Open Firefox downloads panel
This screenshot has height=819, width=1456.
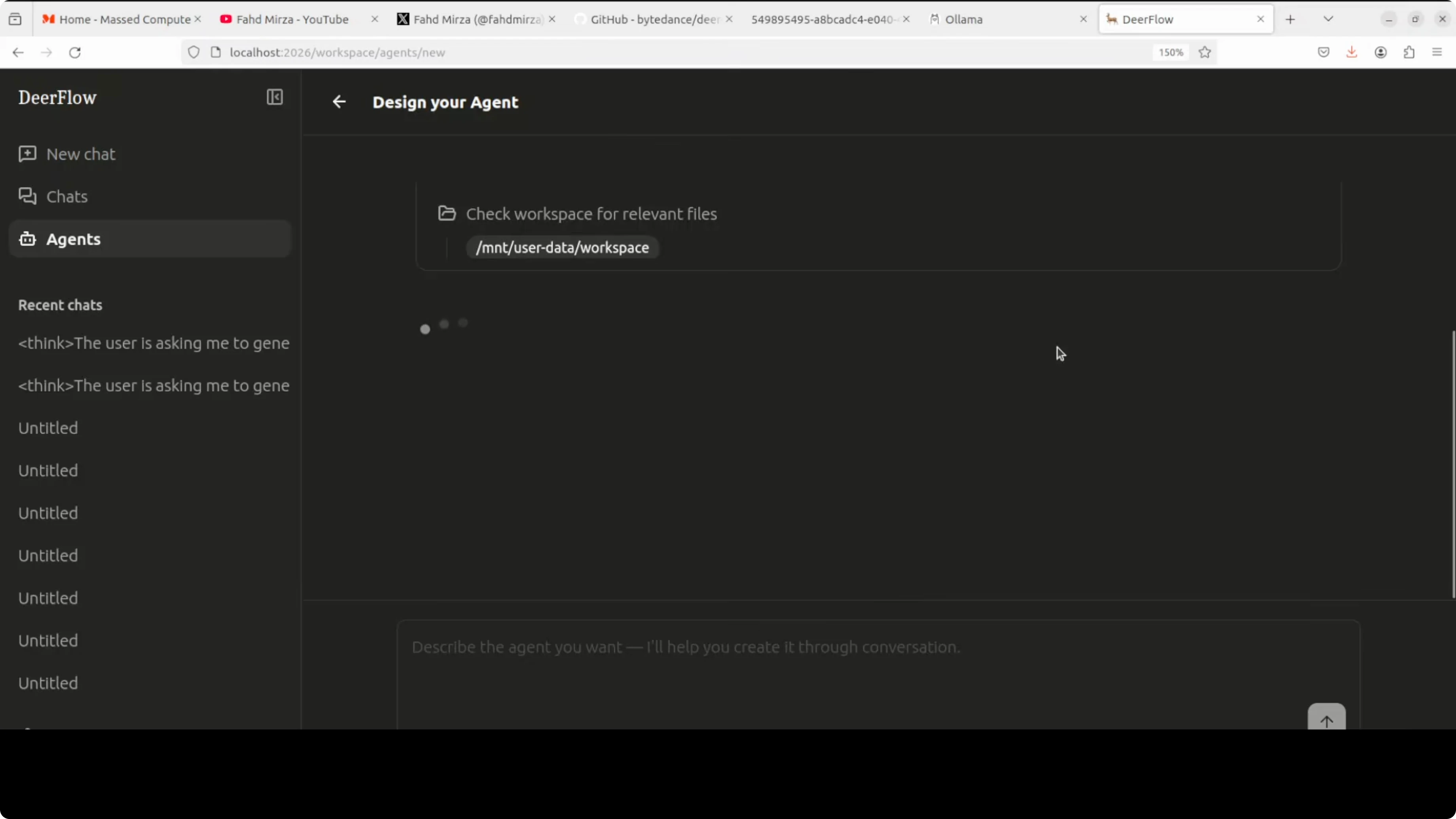[1352, 53]
